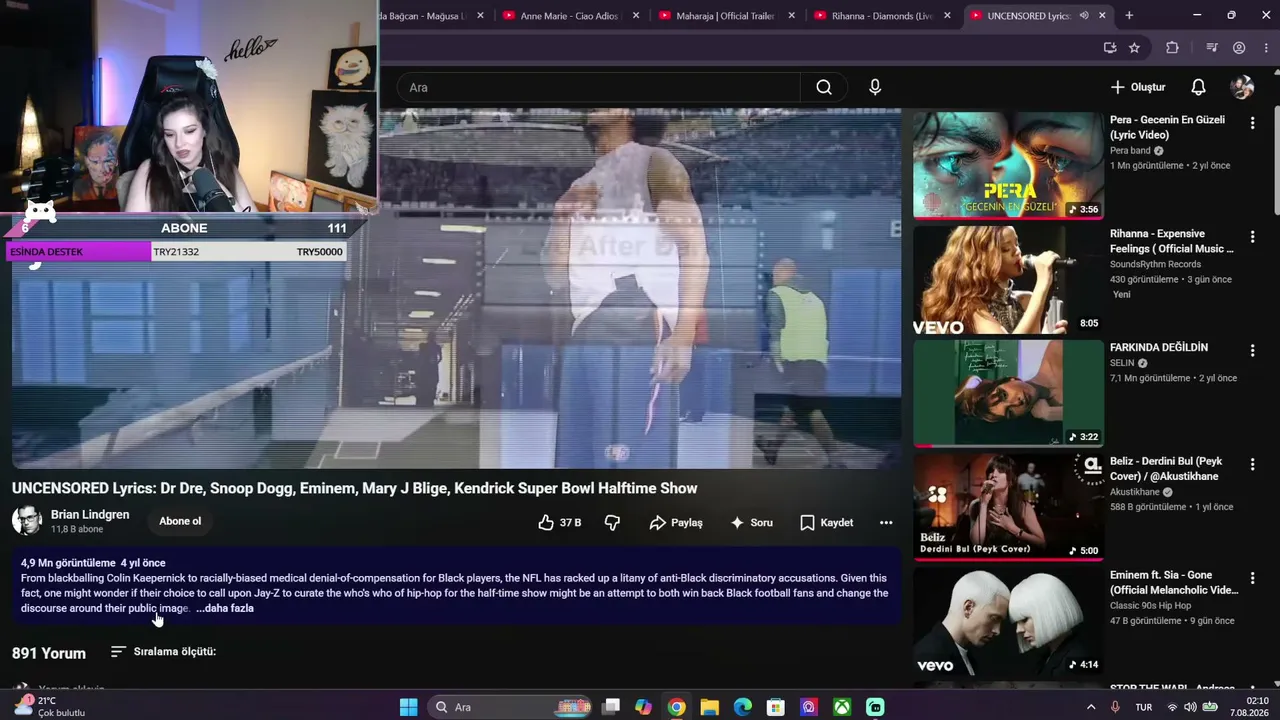Screen dimensions: 1280x720
Task: Close the Rihanna - Diamonds tab
Action: point(947,15)
